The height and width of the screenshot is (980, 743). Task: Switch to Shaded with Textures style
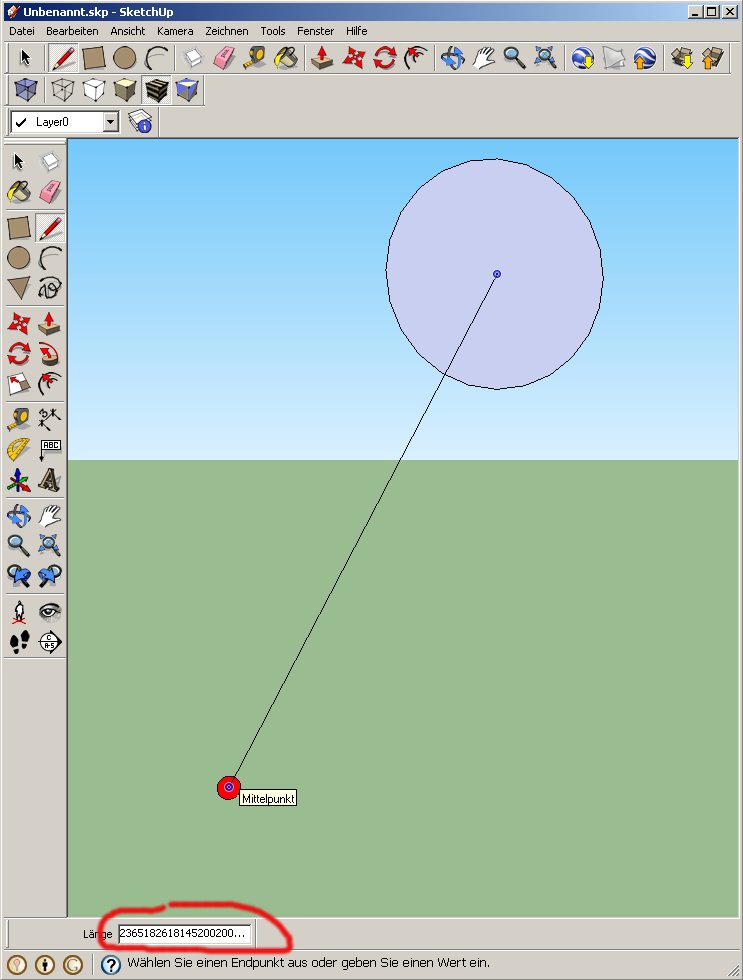click(156, 91)
